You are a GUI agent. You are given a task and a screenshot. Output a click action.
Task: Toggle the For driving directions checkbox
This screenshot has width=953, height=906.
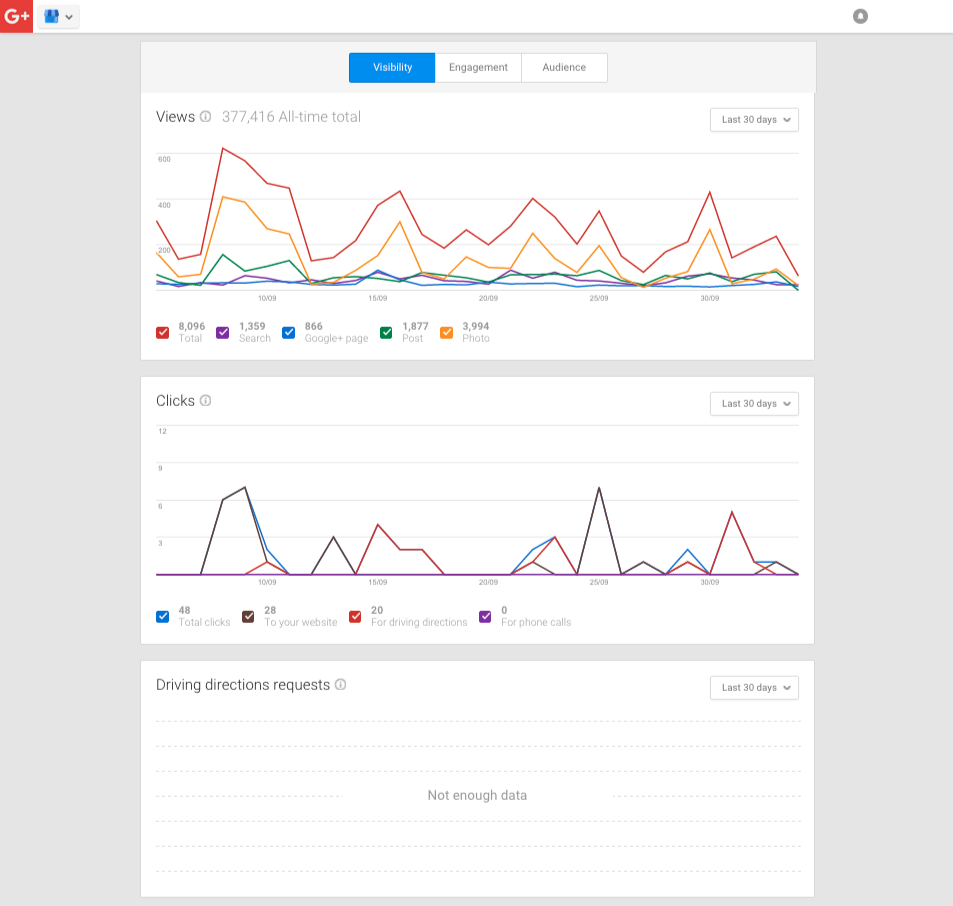[x=355, y=616]
